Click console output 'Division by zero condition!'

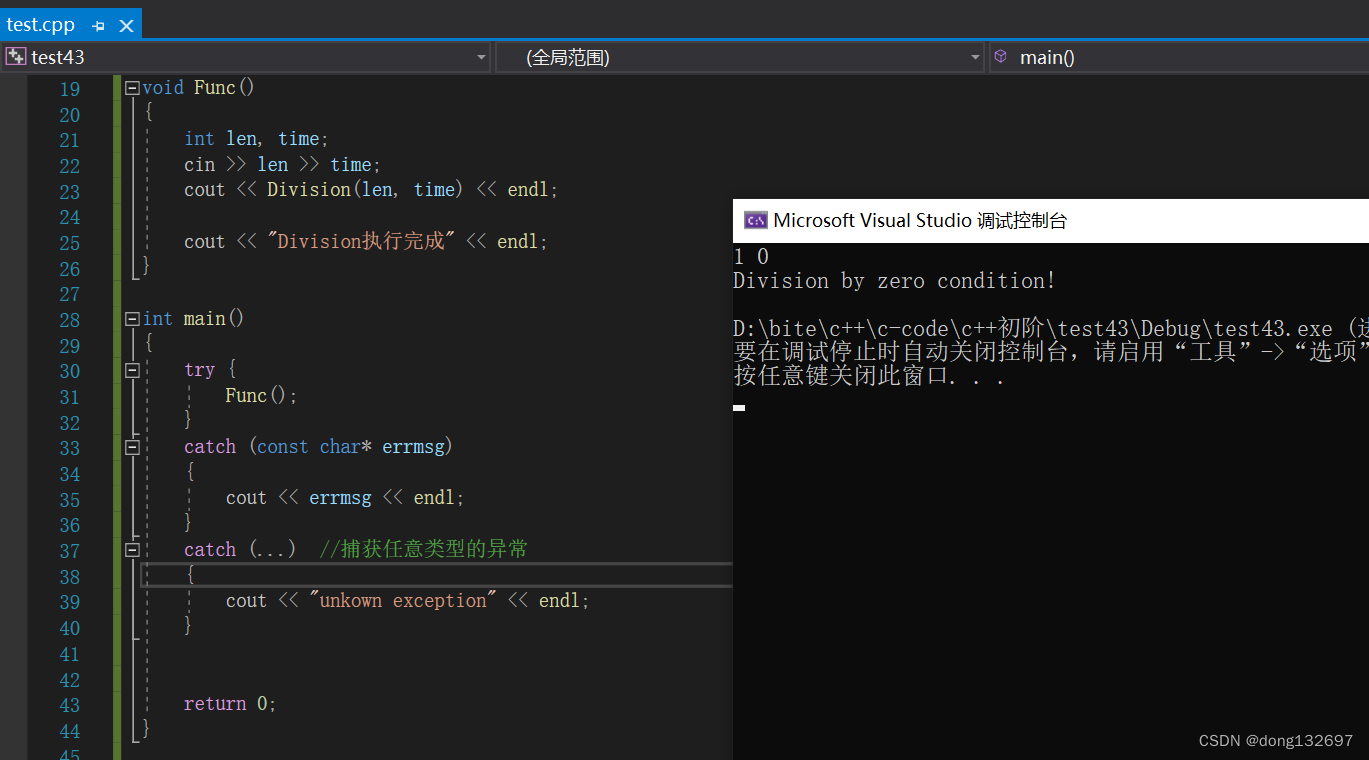[894, 281]
